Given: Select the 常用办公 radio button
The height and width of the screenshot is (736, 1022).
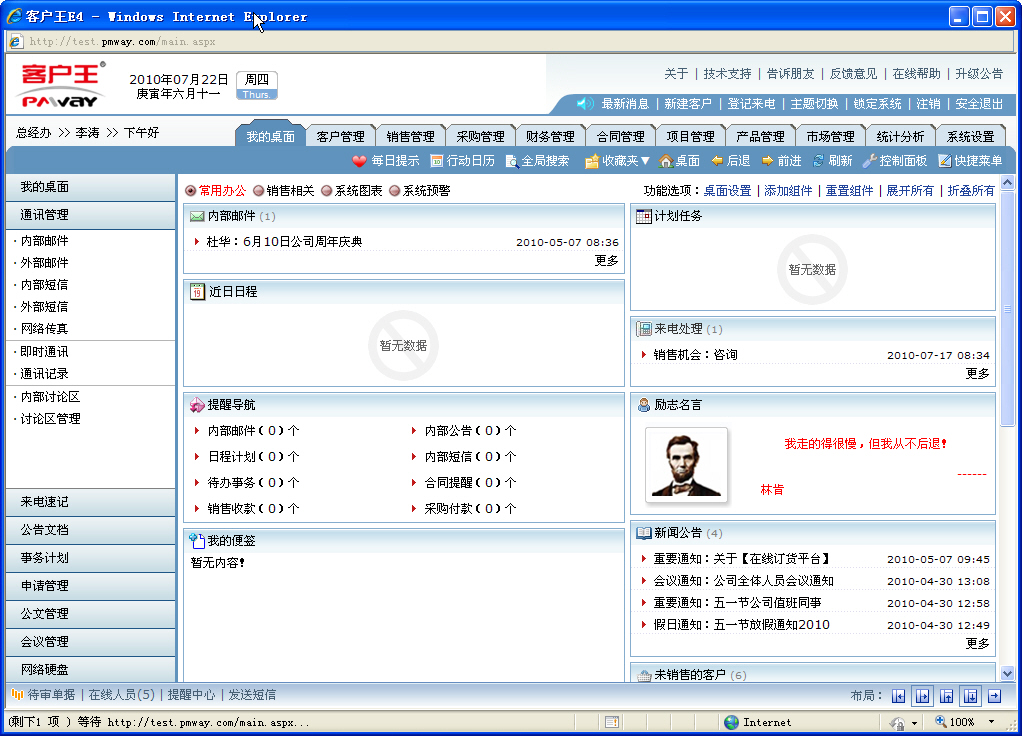Looking at the screenshot, I should 187,189.
